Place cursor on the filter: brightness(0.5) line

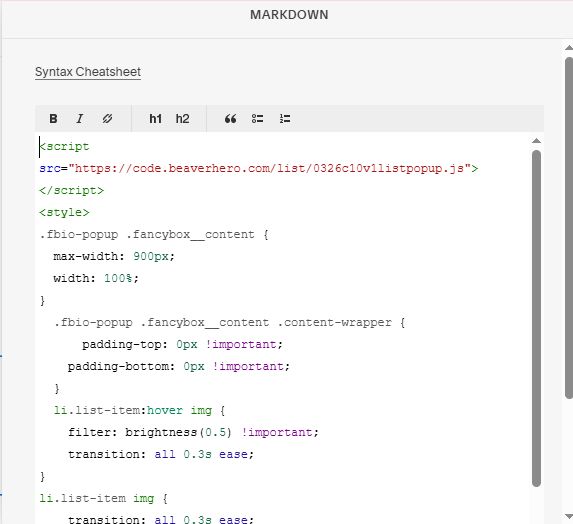pyautogui.click(x=193, y=432)
